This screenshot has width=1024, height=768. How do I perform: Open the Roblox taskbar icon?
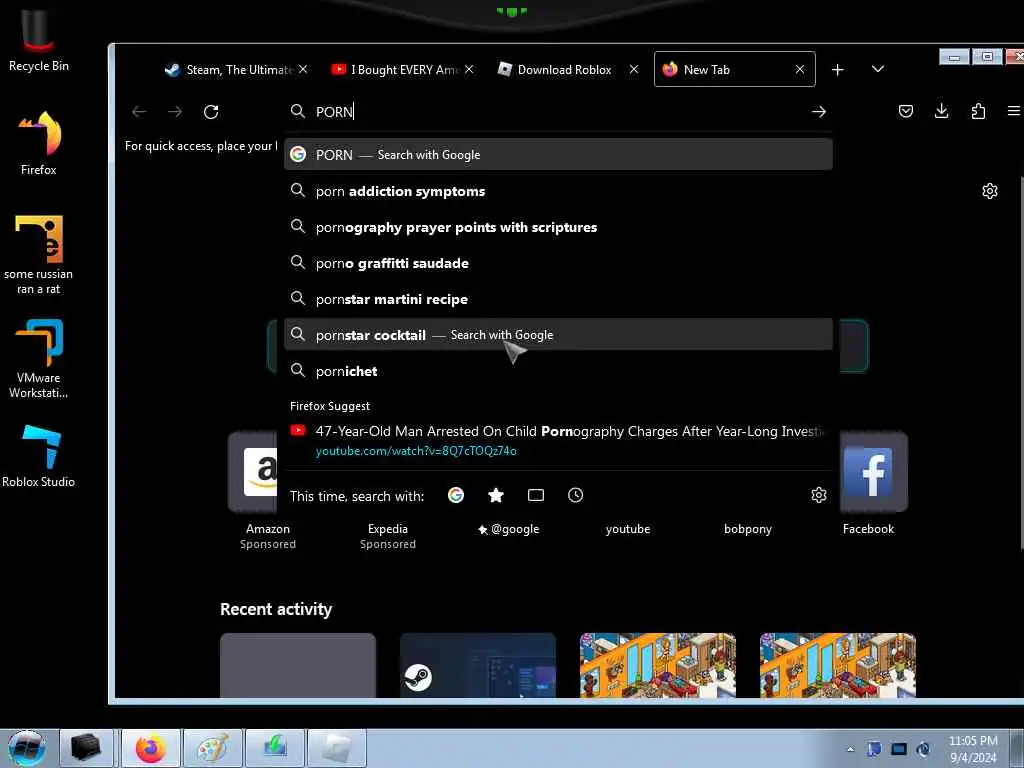click(337, 748)
